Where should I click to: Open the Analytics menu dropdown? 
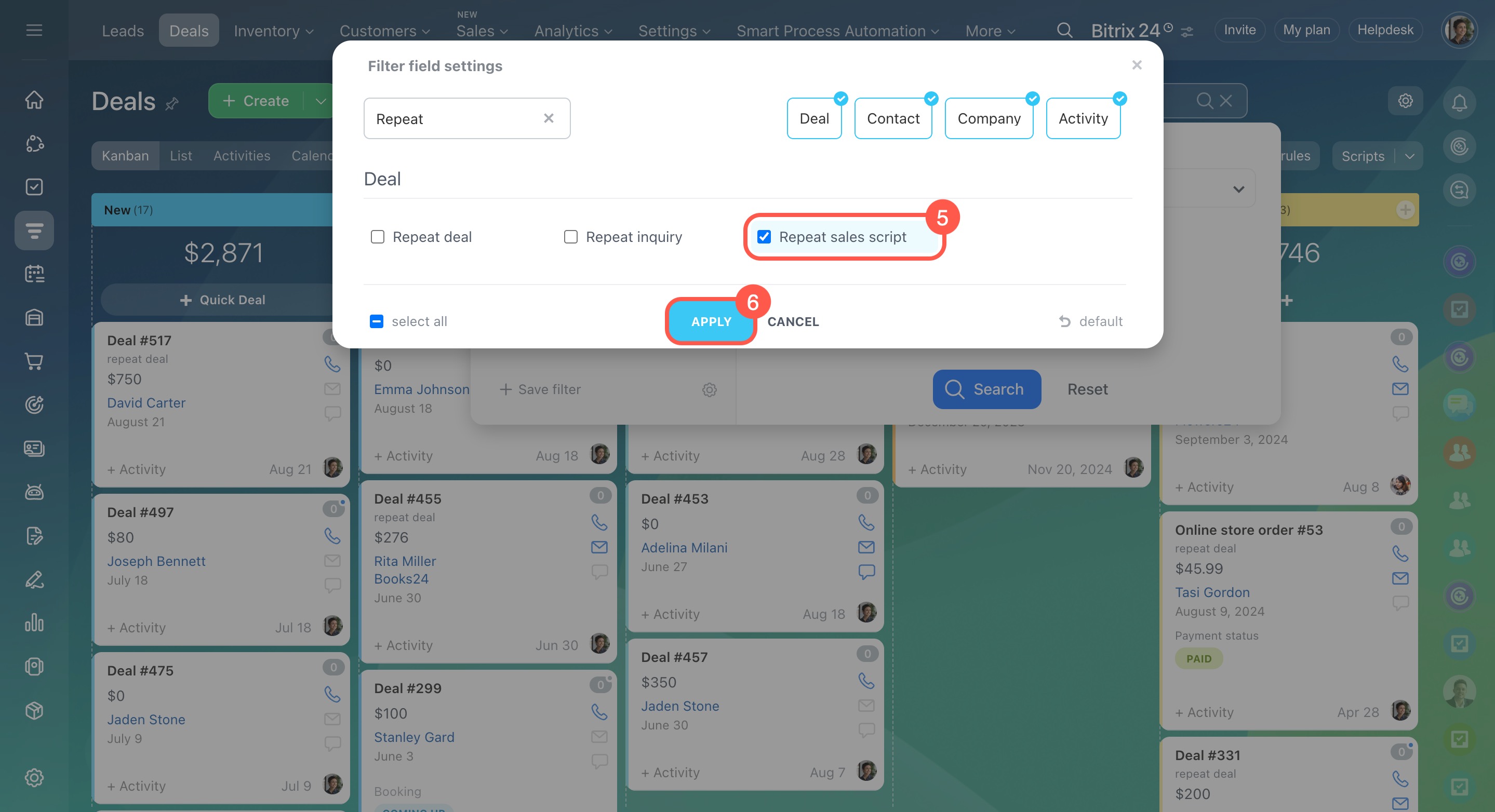point(572,31)
